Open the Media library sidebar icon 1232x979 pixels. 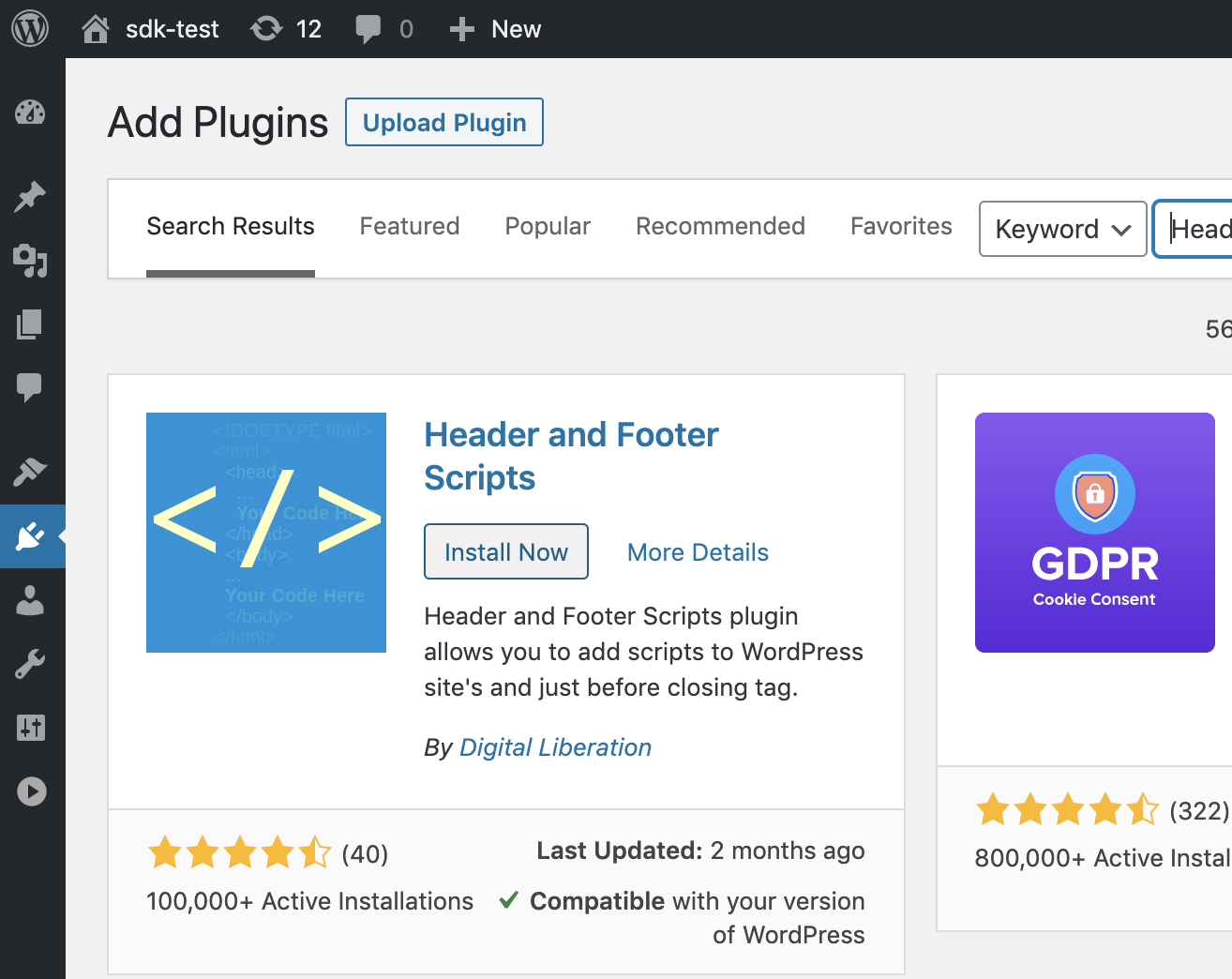pos(30,260)
